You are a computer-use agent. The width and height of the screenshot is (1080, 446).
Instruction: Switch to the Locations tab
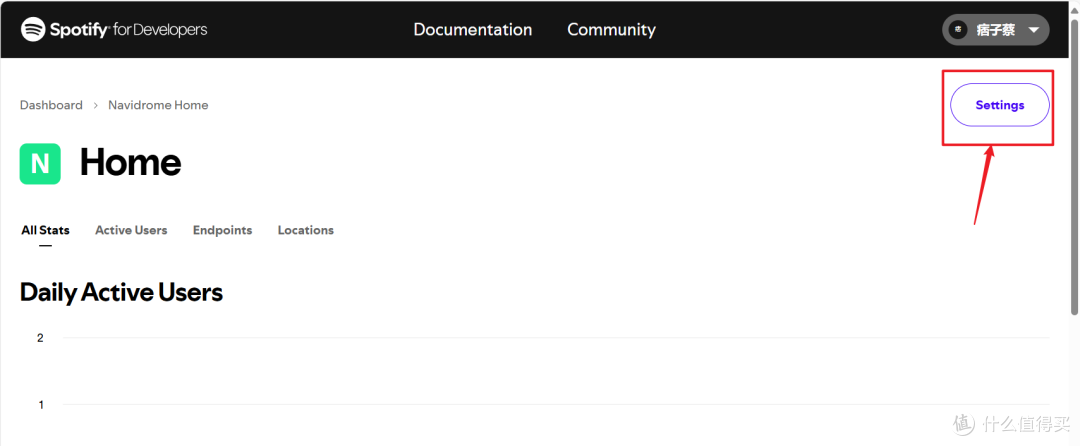click(306, 231)
